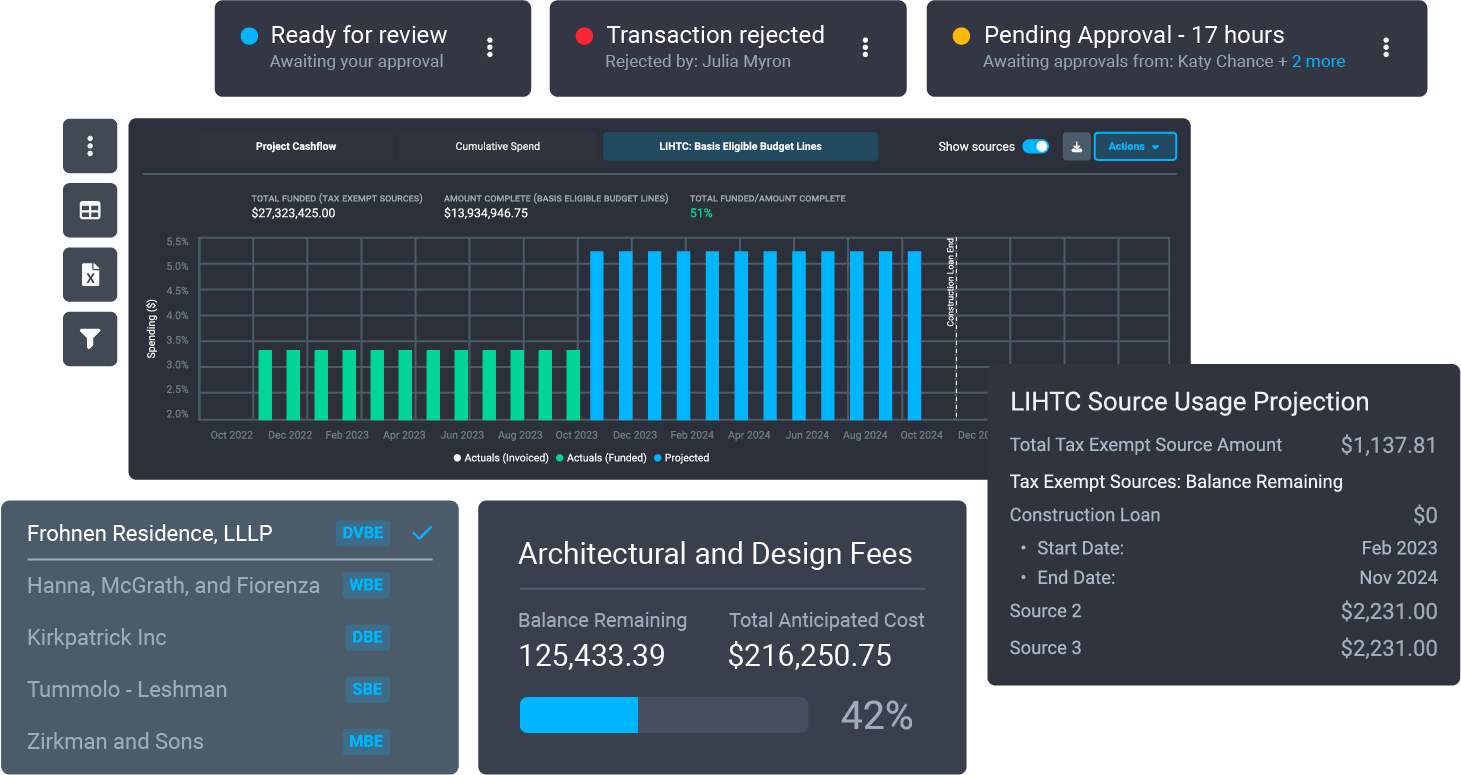Image resolution: width=1461 pixels, height=775 pixels.
Task: Open the sidebar three-dot options menu
Action: click(90, 146)
